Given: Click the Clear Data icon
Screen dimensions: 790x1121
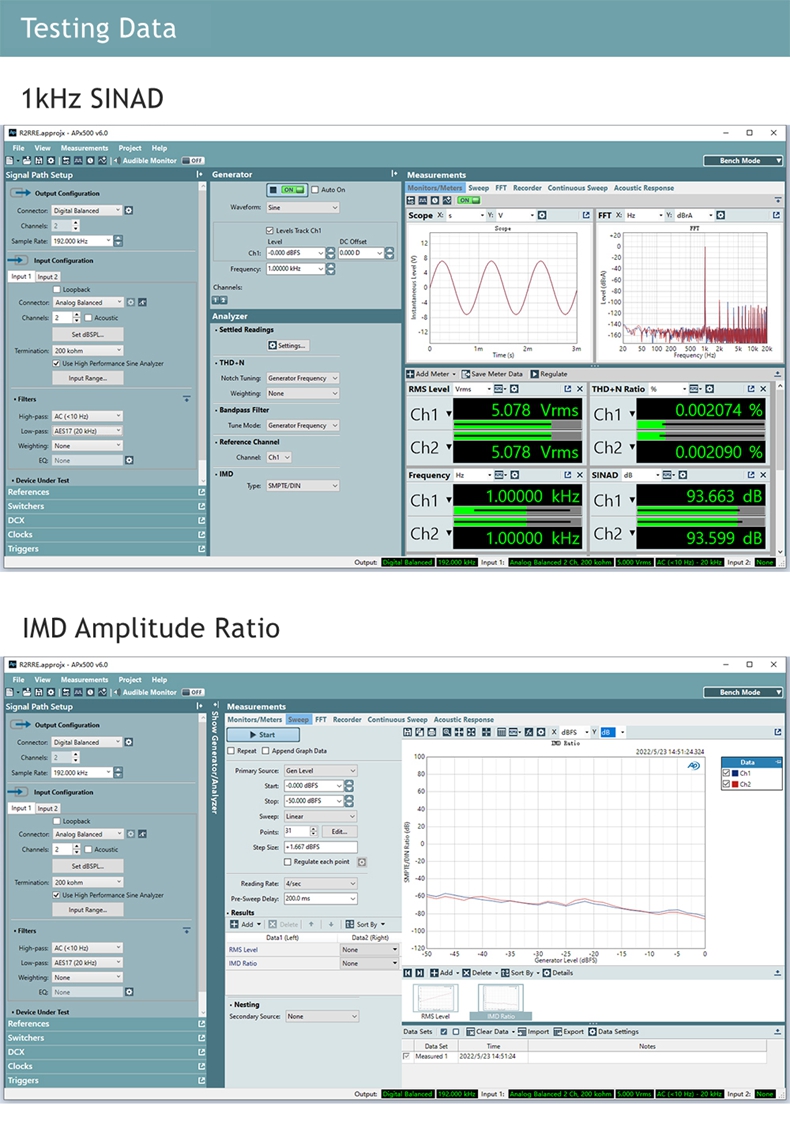Looking at the screenshot, I should [471, 1031].
